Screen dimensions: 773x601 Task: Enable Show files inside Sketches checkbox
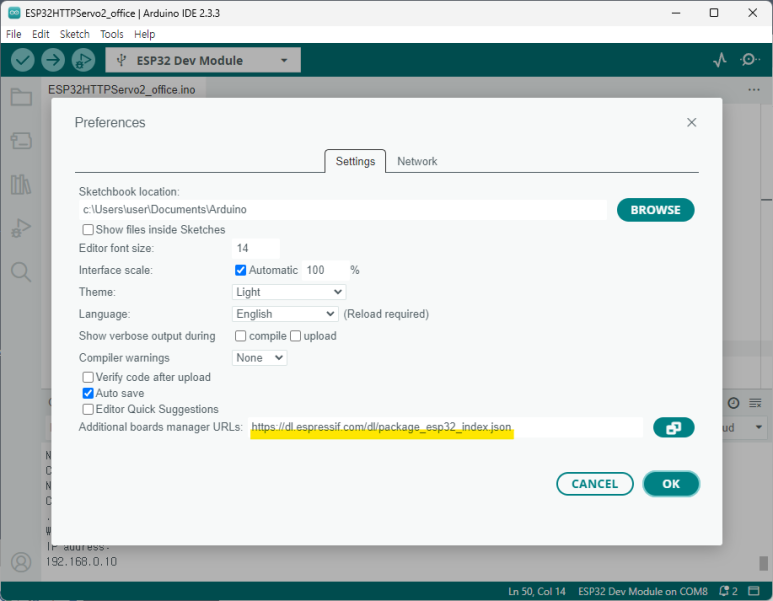88,230
